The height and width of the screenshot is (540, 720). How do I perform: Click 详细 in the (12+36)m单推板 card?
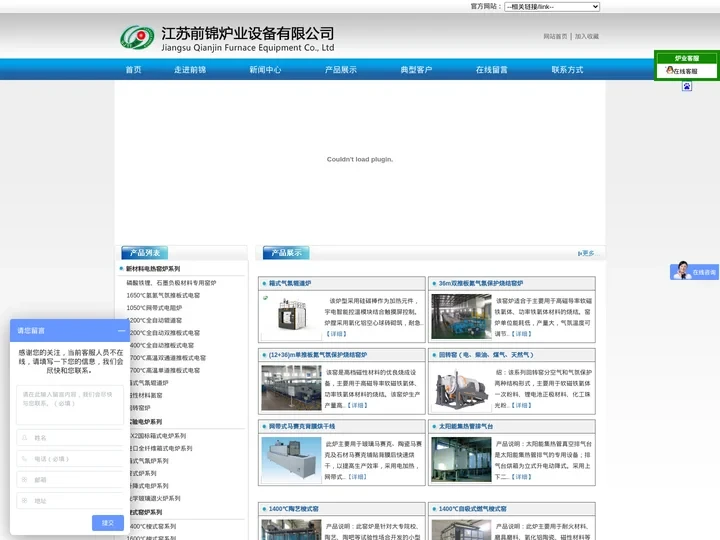click(x=357, y=405)
